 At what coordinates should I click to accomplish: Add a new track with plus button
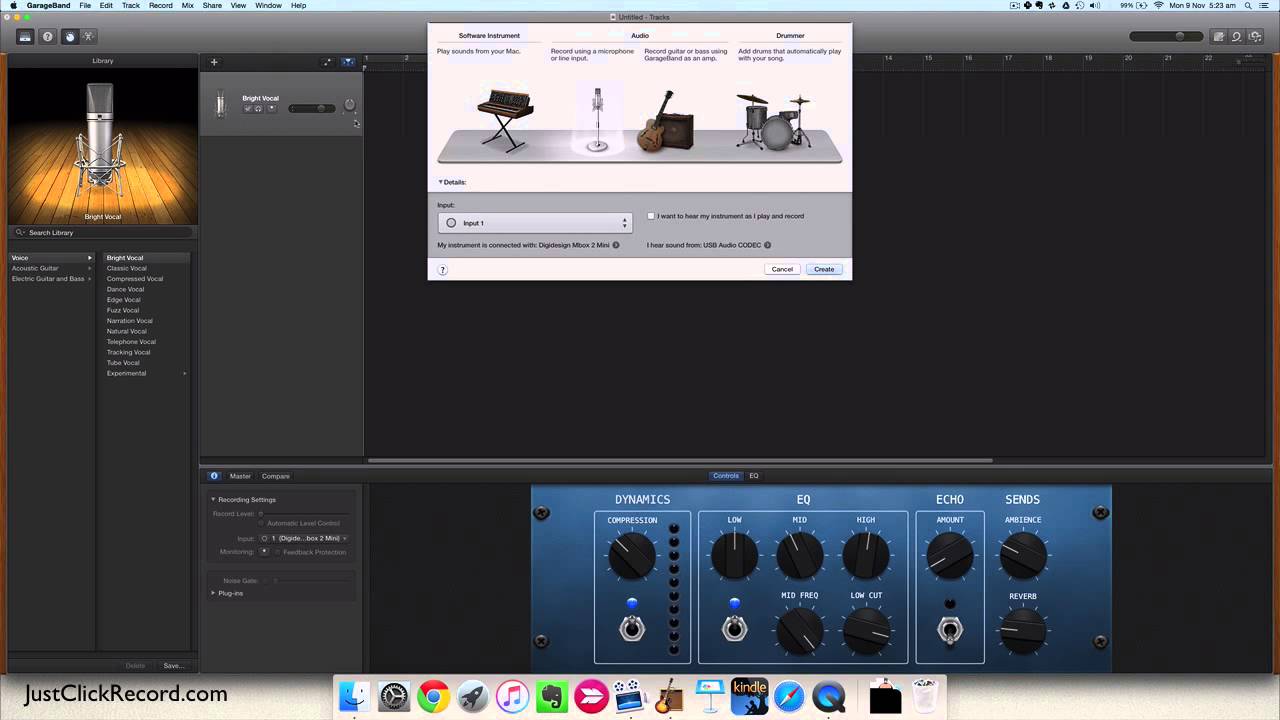[213, 62]
